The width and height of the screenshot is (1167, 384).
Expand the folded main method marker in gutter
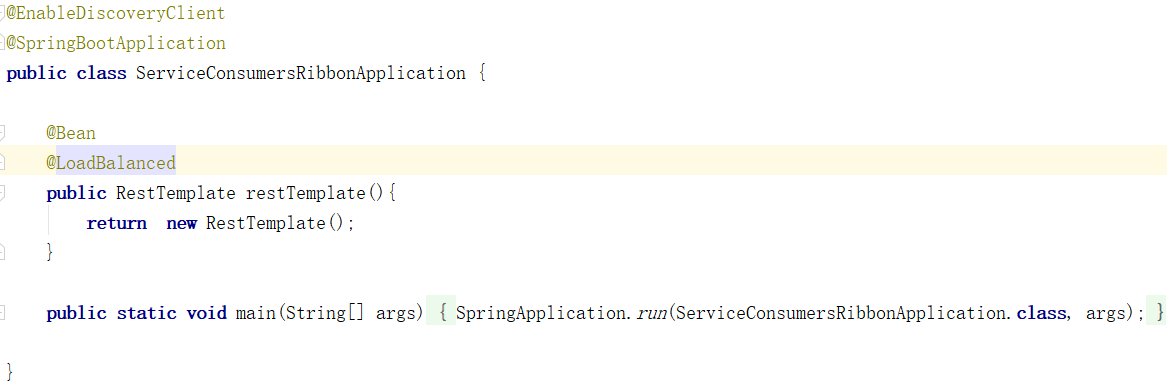[2, 313]
